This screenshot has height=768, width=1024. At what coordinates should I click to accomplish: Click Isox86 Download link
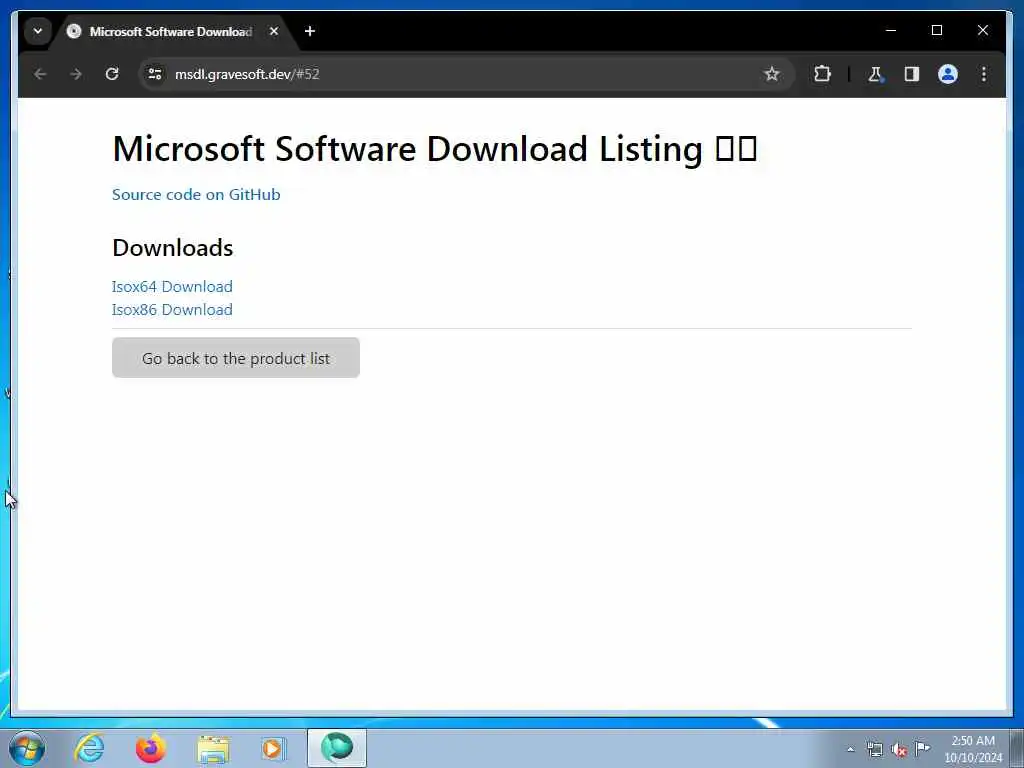click(172, 310)
